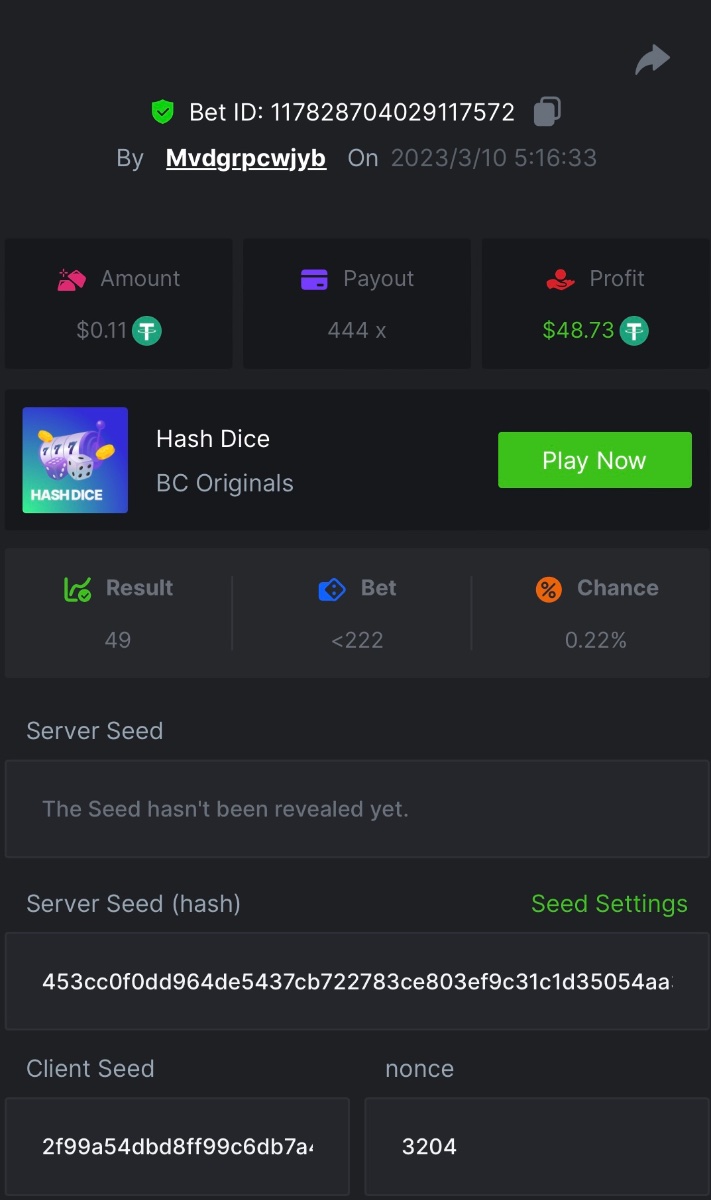Tap the share arrow icon
711x1200 pixels.
point(652,61)
